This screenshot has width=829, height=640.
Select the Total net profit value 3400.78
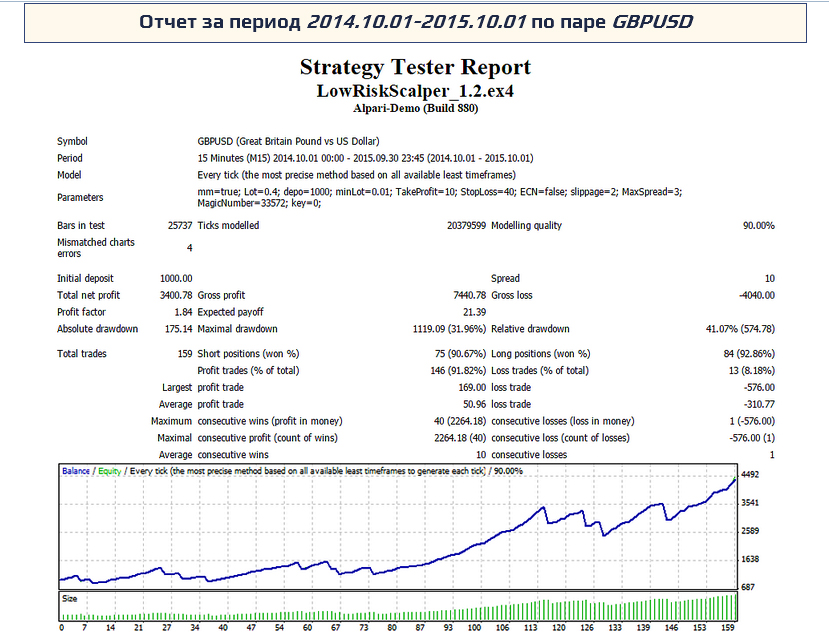pos(176,296)
